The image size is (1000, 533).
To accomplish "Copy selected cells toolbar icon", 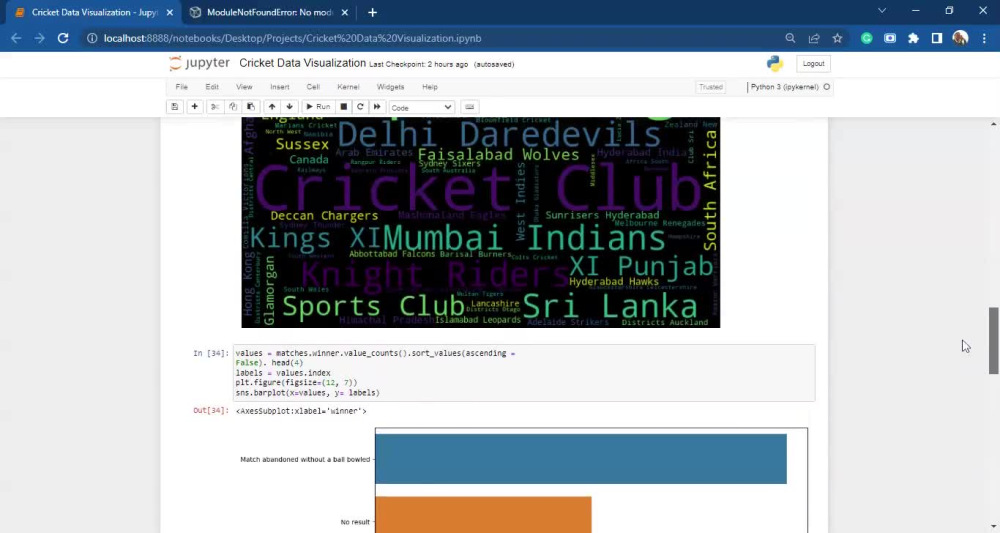I will (x=233, y=107).
